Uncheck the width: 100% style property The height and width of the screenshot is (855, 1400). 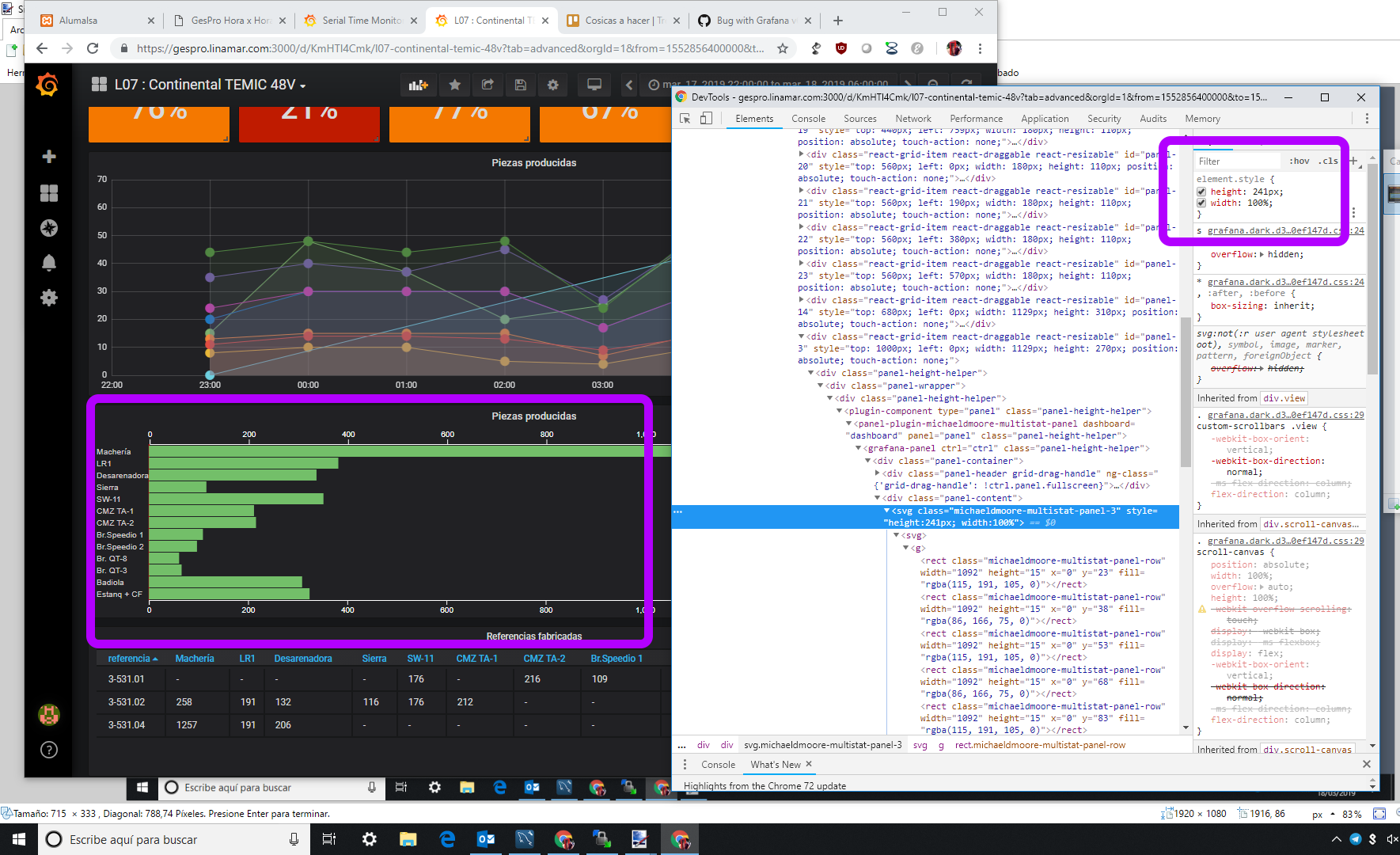click(1202, 203)
